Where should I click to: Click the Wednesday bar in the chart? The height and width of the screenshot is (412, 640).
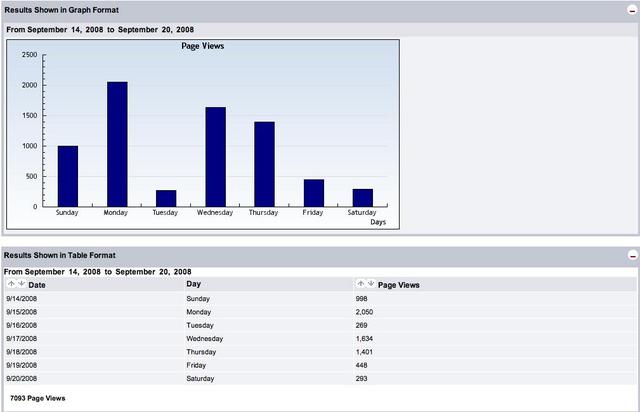(216, 157)
